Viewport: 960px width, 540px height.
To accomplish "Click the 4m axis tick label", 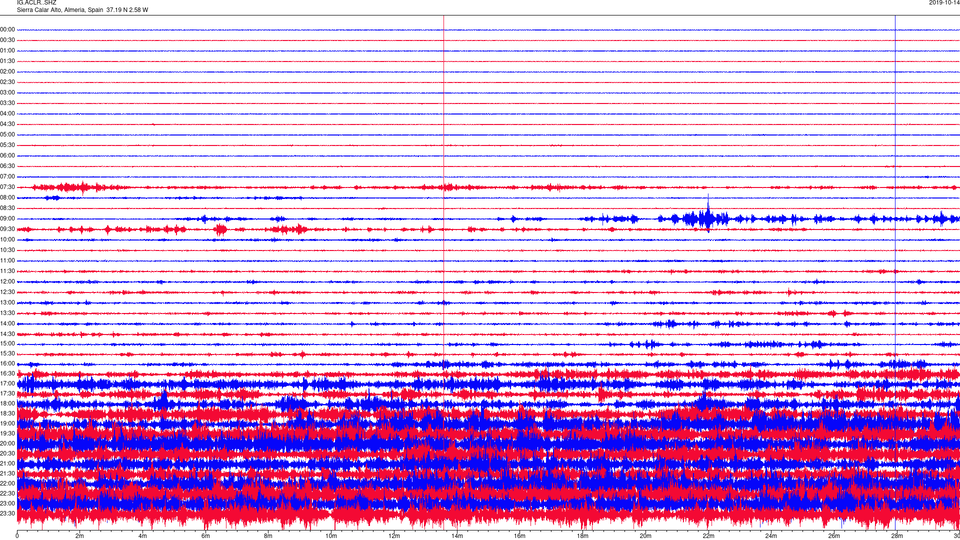I will pos(143,536).
